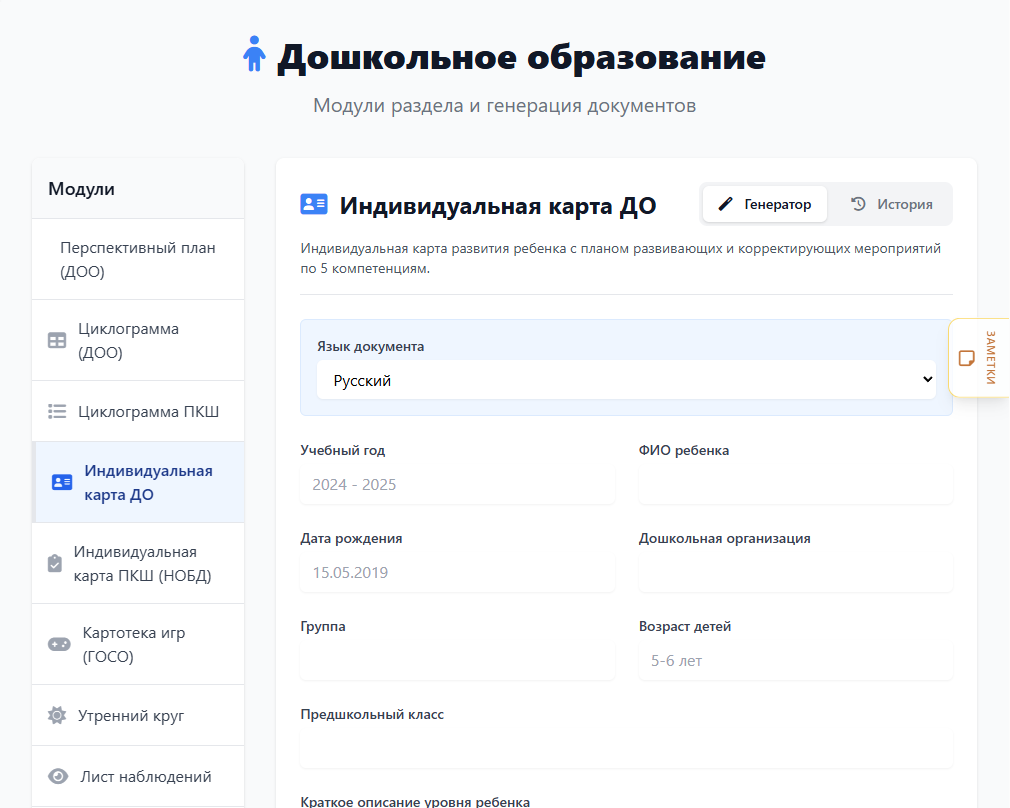1010x808 pixels.
Task: Open the Перспективный план (ДОО) module
Action: click(x=138, y=259)
